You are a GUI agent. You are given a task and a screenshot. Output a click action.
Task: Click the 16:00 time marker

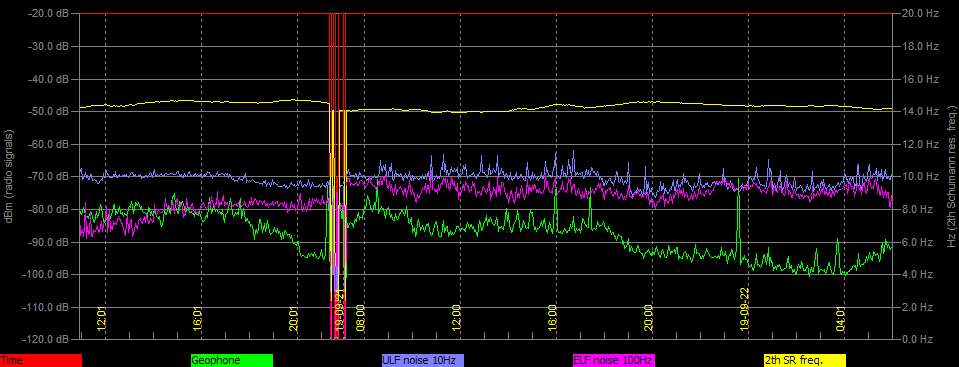[552, 319]
